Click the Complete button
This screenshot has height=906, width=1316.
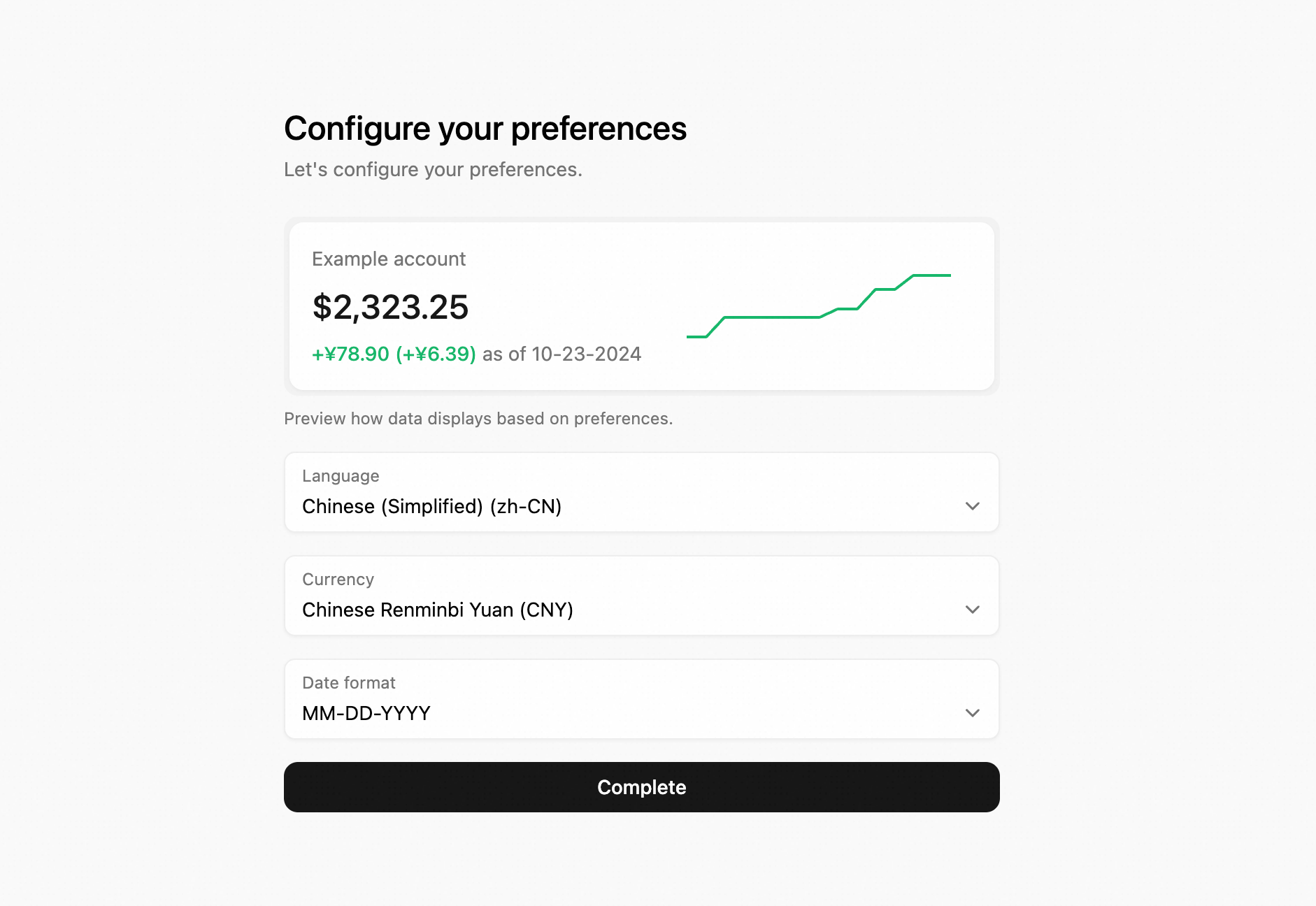point(641,787)
